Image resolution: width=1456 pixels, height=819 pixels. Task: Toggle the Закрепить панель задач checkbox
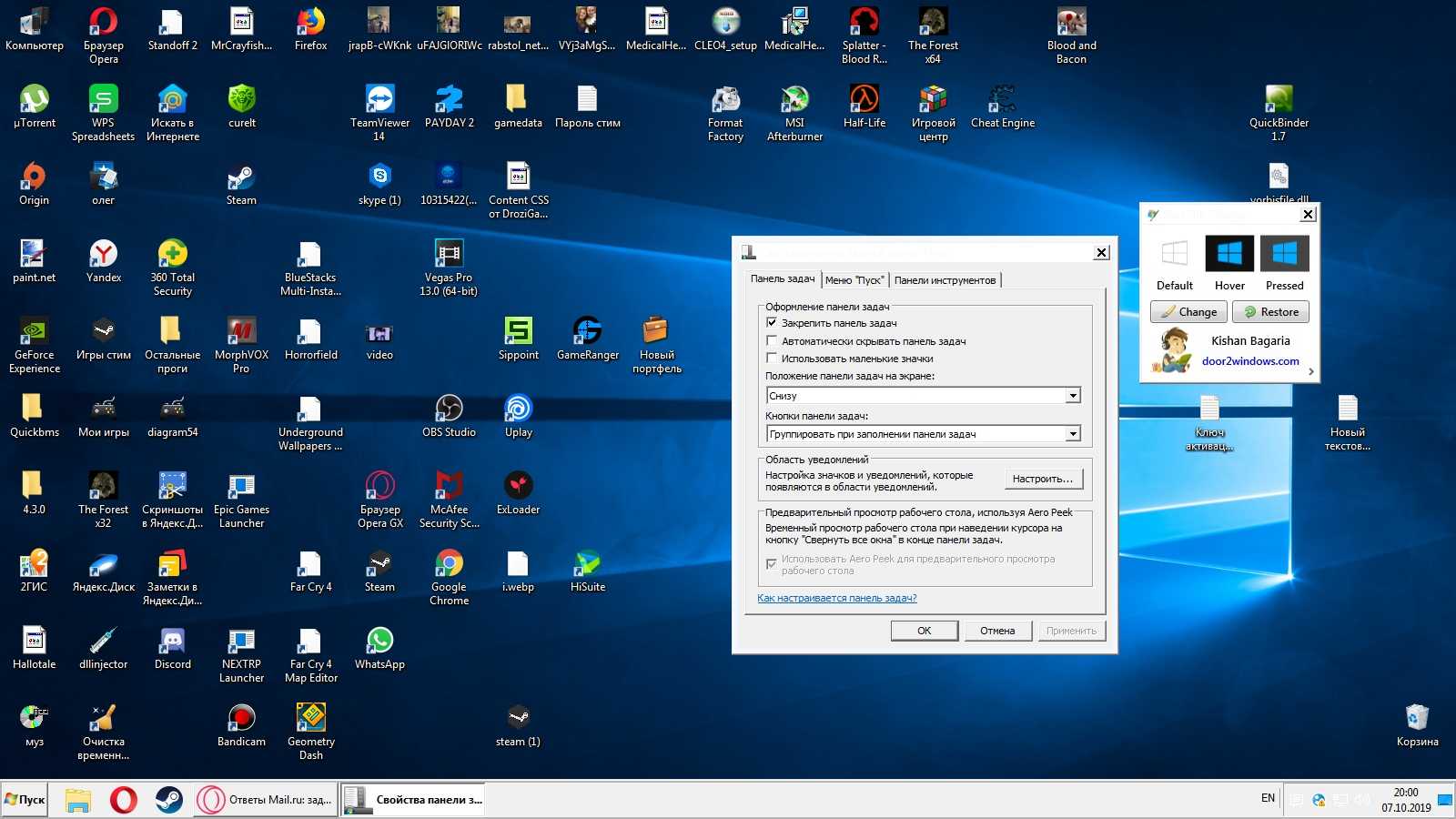[772, 323]
